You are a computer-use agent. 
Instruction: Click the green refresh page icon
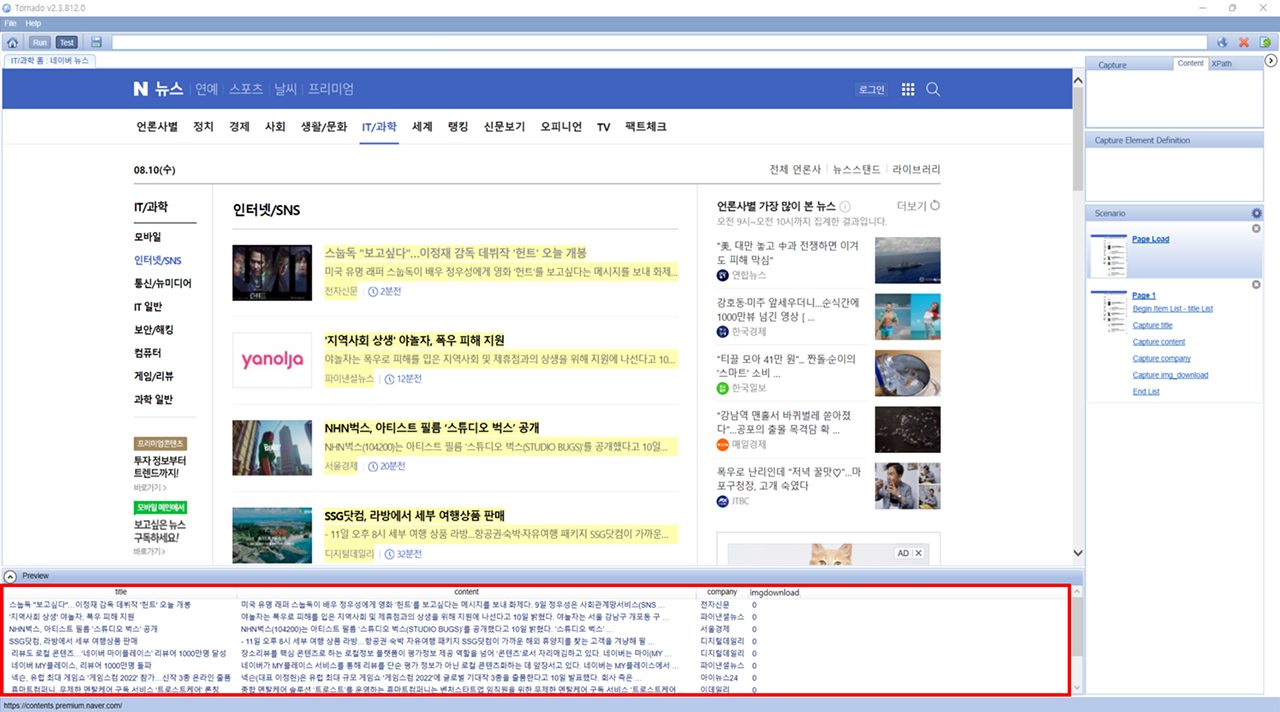[x=1266, y=42]
